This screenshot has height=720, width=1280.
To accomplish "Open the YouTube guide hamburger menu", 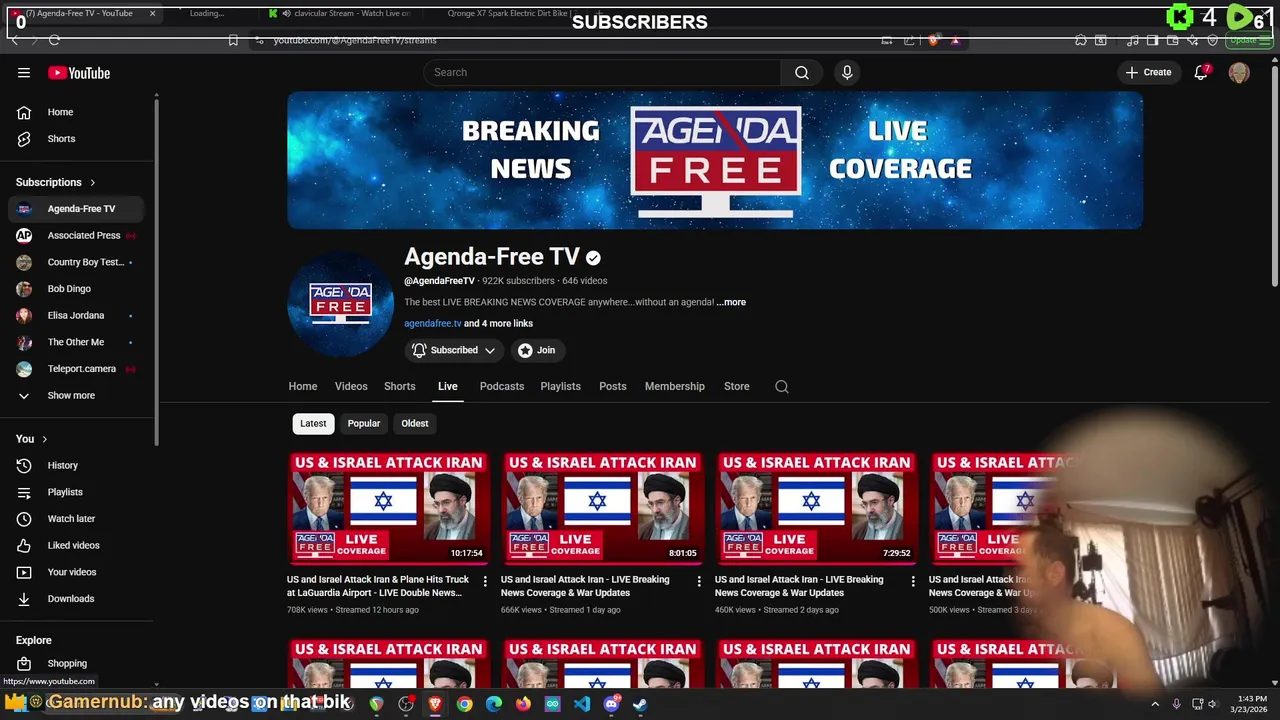I will (24, 72).
